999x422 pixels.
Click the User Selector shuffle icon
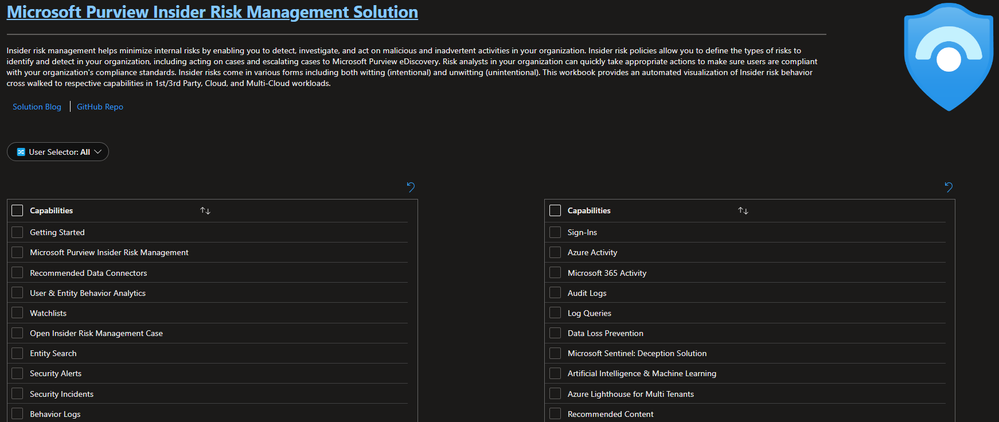[21, 152]
